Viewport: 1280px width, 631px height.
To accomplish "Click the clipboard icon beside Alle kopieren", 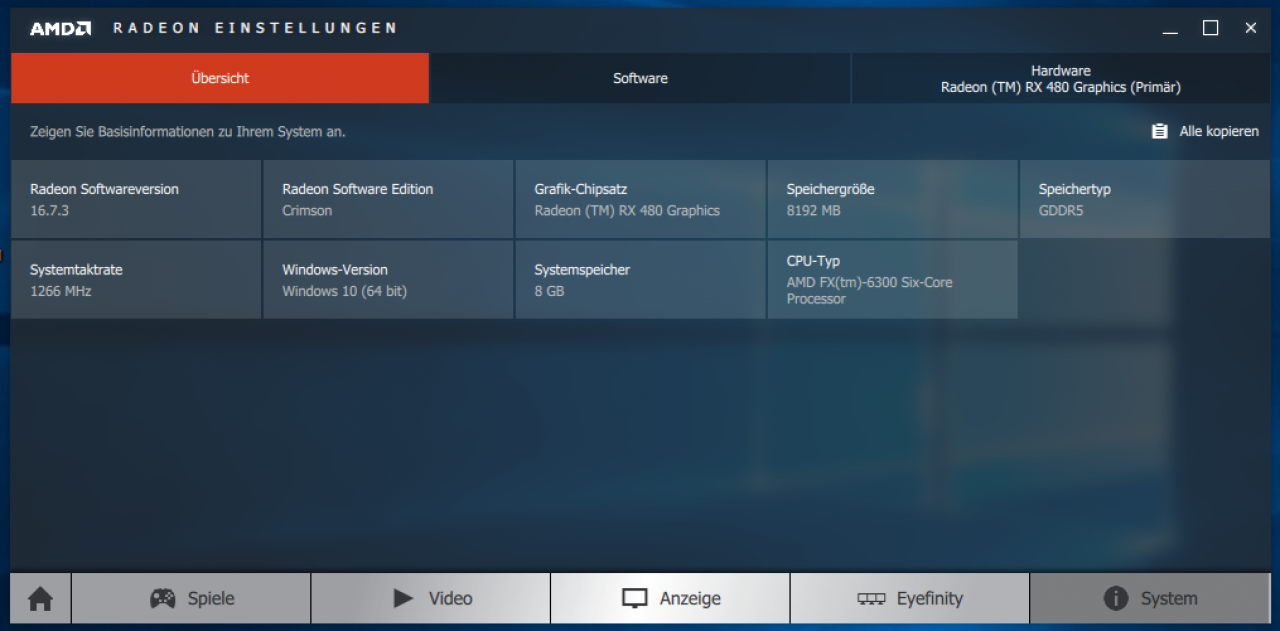I will coord(1160,131).
